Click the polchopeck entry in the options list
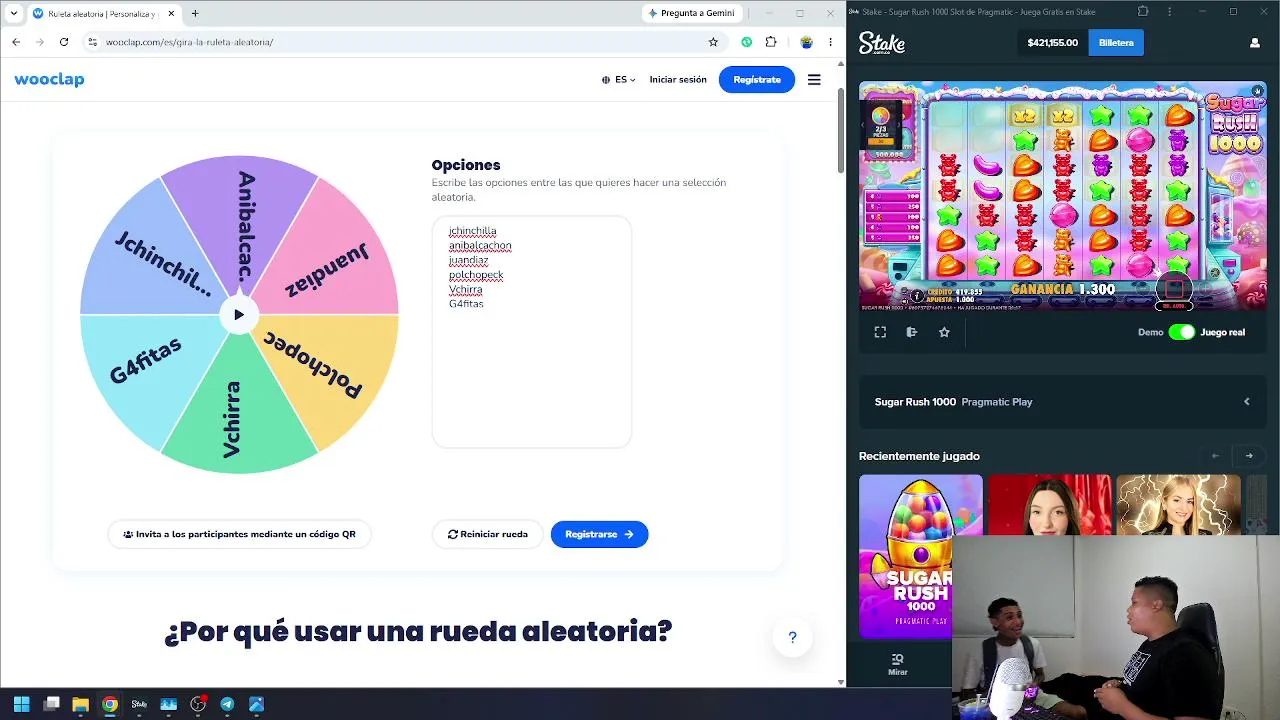Image resolution: width=1280 pixels, height=720 pixels. tap(476, 274)
